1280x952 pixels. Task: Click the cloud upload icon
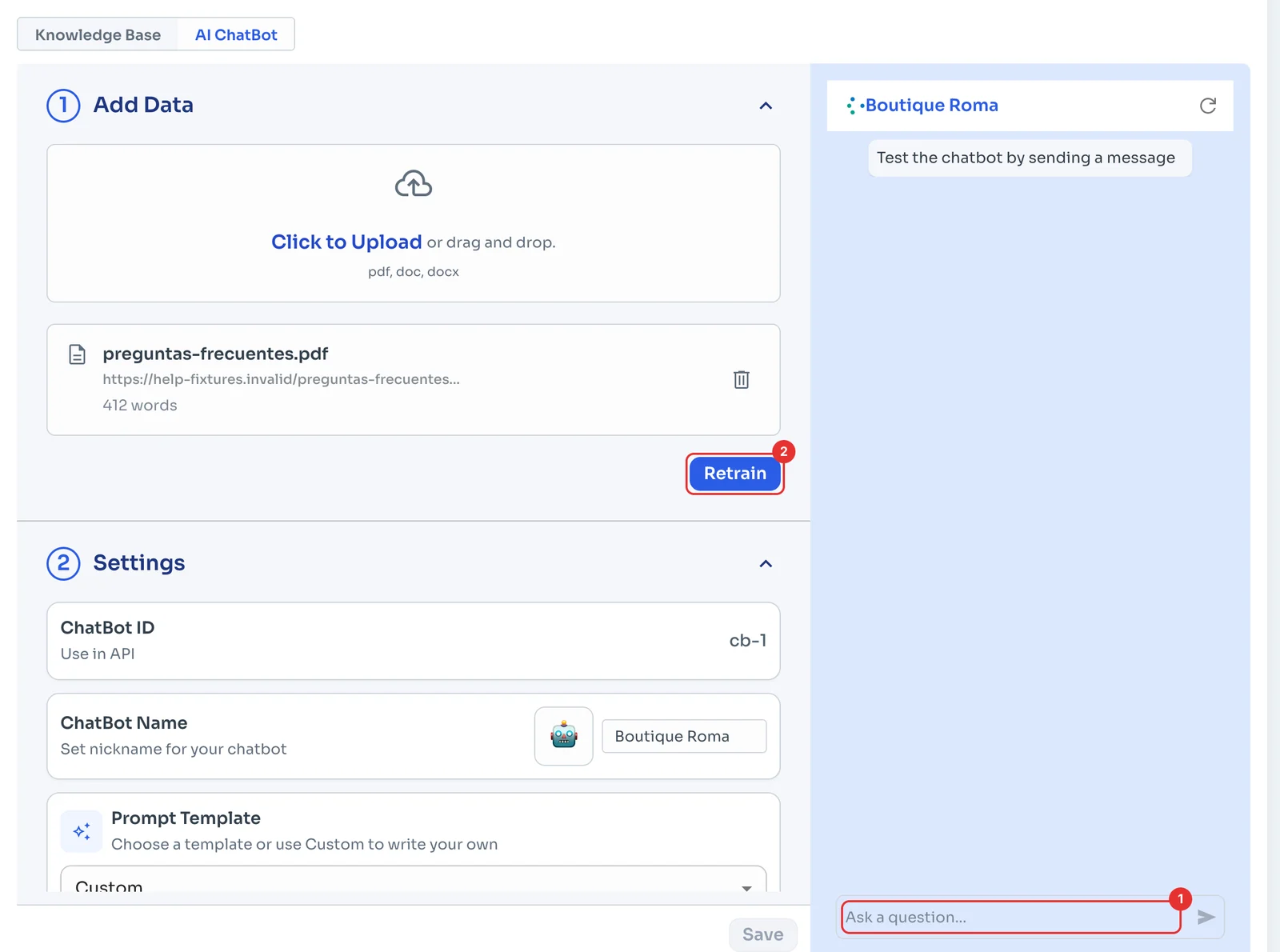coord(414,184)
